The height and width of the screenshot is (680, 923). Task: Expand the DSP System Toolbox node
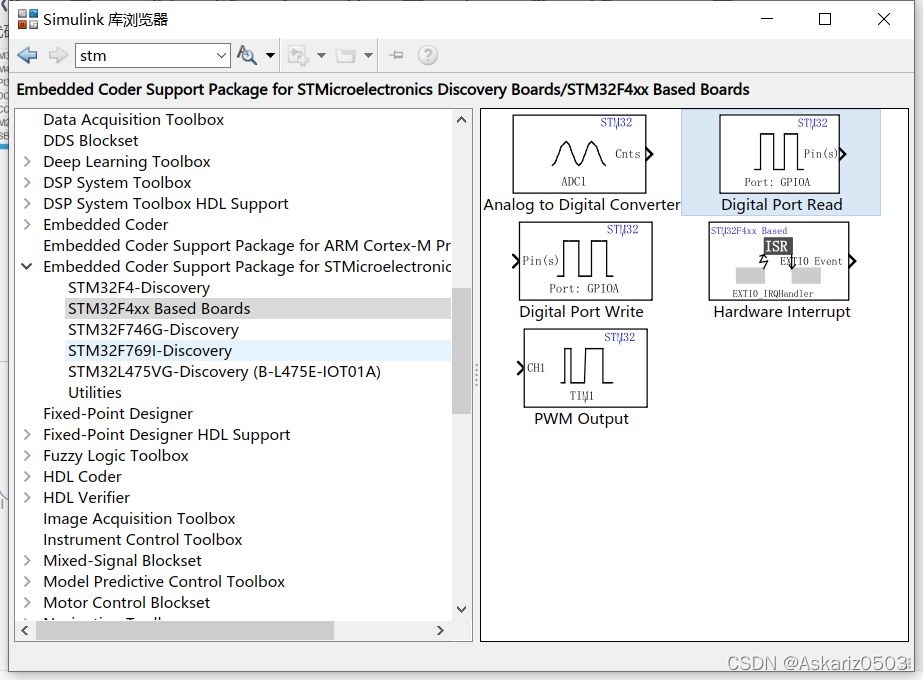coord(26,182)
